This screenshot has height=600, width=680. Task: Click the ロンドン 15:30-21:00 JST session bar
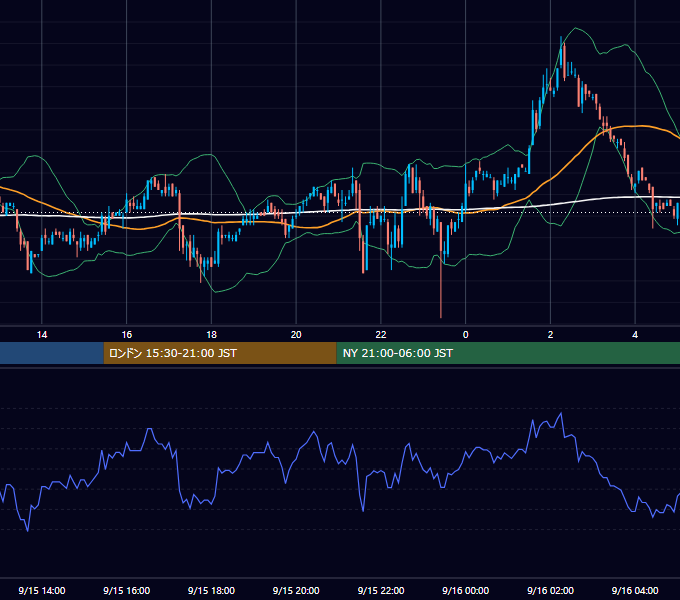(x=220, y=353)
